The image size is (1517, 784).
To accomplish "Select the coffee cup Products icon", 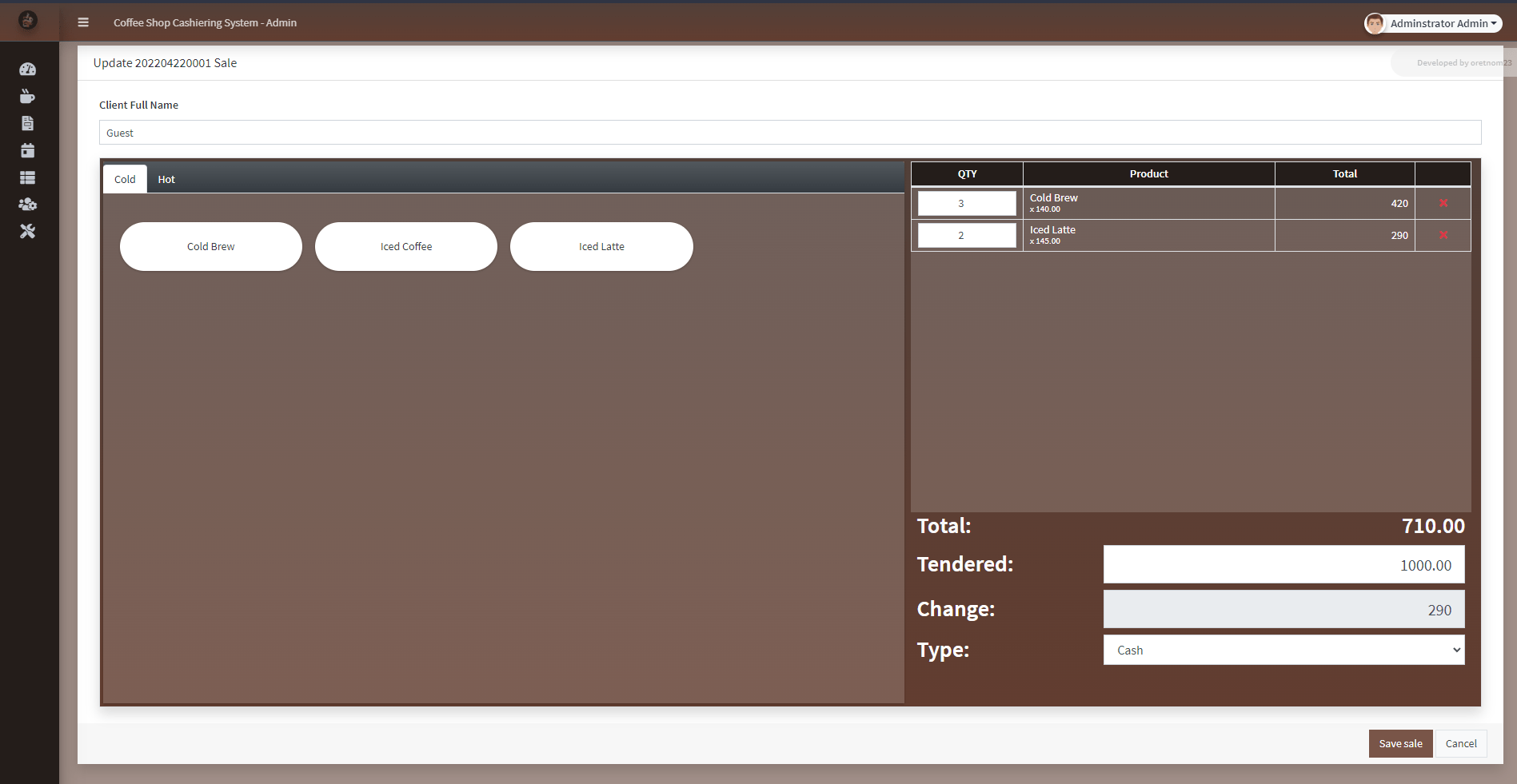I will tap(27, 96).
